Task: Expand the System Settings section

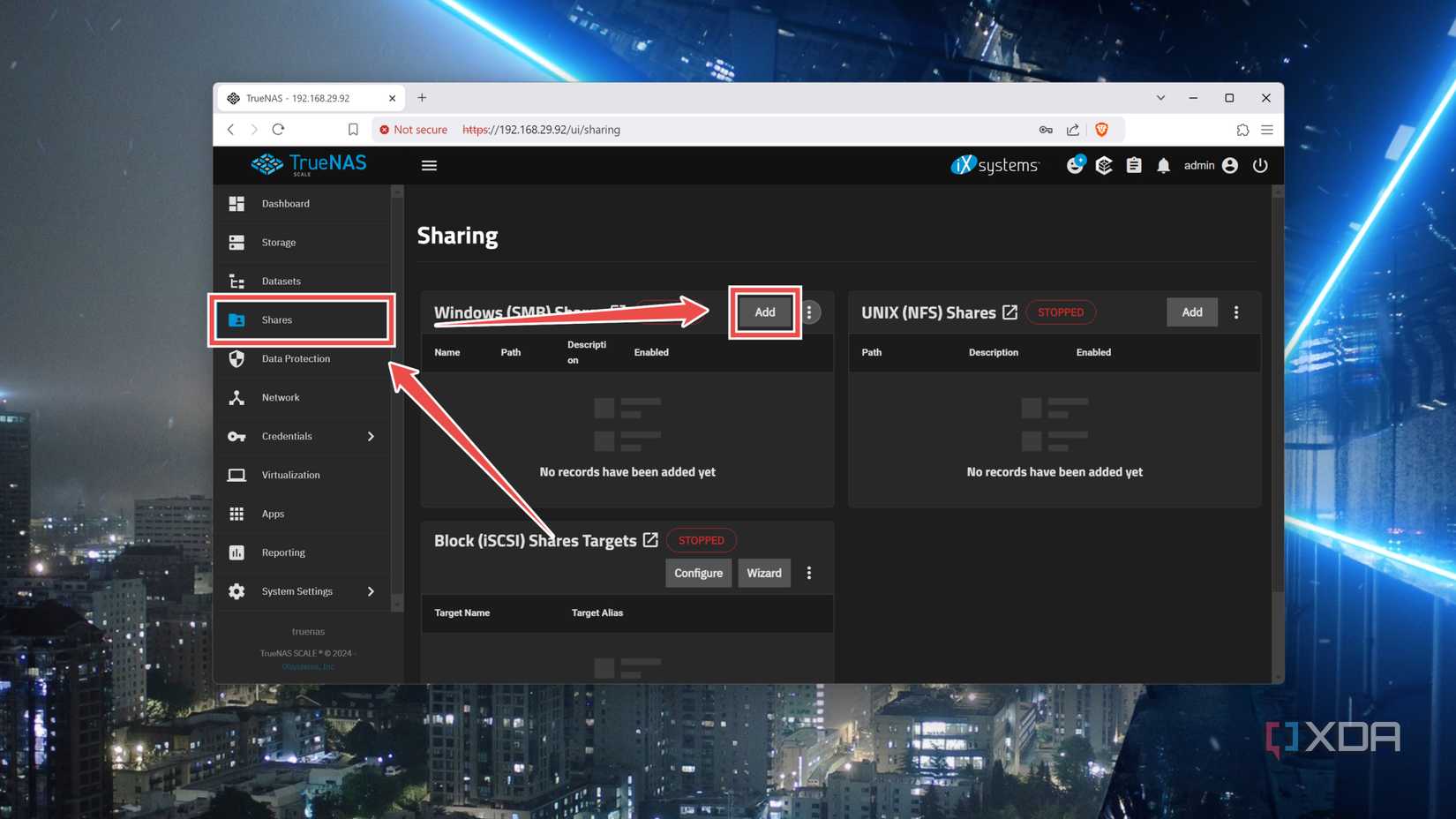Action: point(371,591)
